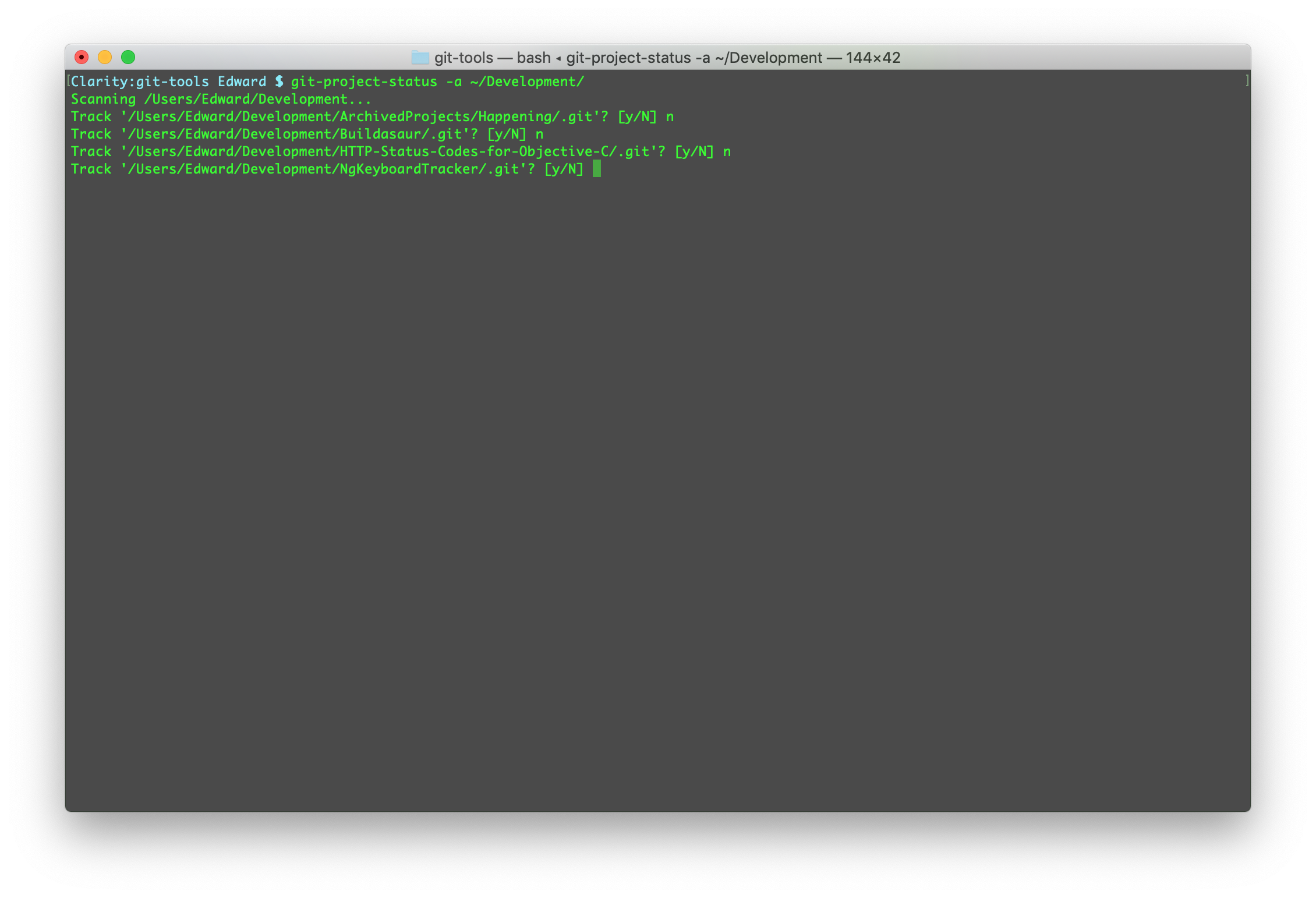The height and width of the screenshot is (898, 1316).
Task: Click the folder proxy icon in title bar
Action: 420,58
